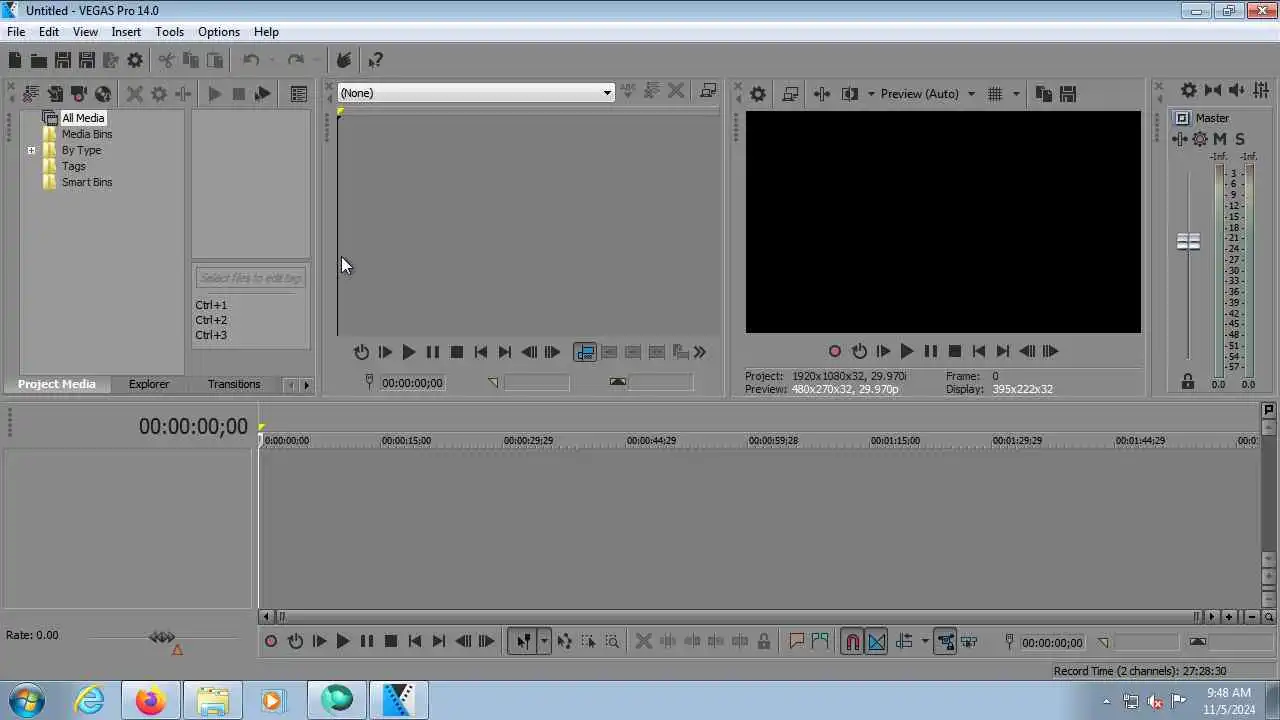Open Split Screen View dropdown arrow
1280x720 pixels.
(871, 94)
